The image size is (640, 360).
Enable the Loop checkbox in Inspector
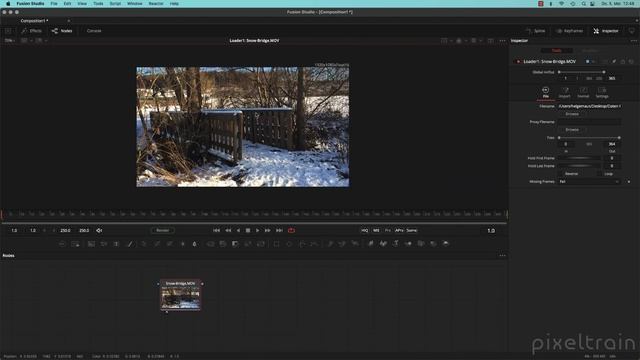(x=600, y=174)
